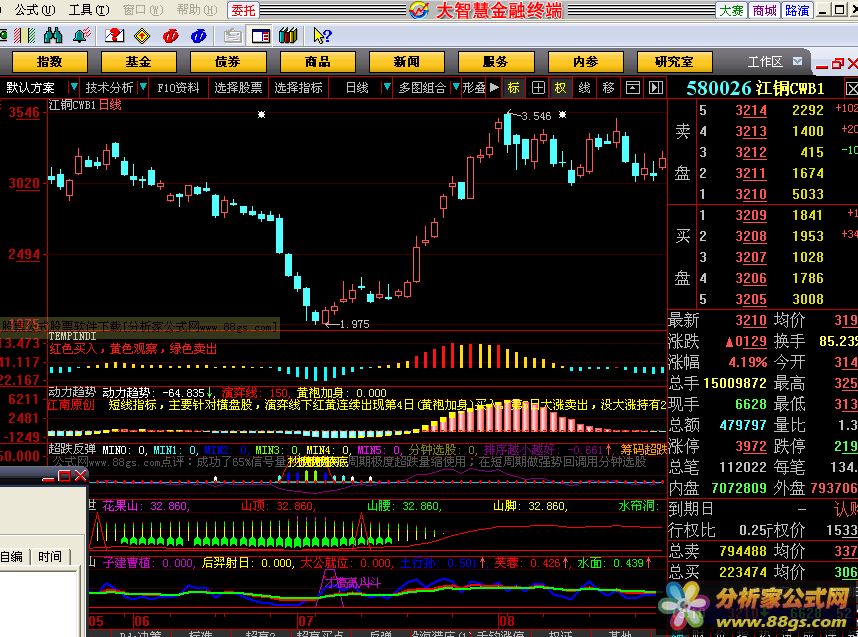The width and height of the screenshot is (858, 637).
Task: Click the 动力趋势 indicator label
Action: click(x=72, y=392)
